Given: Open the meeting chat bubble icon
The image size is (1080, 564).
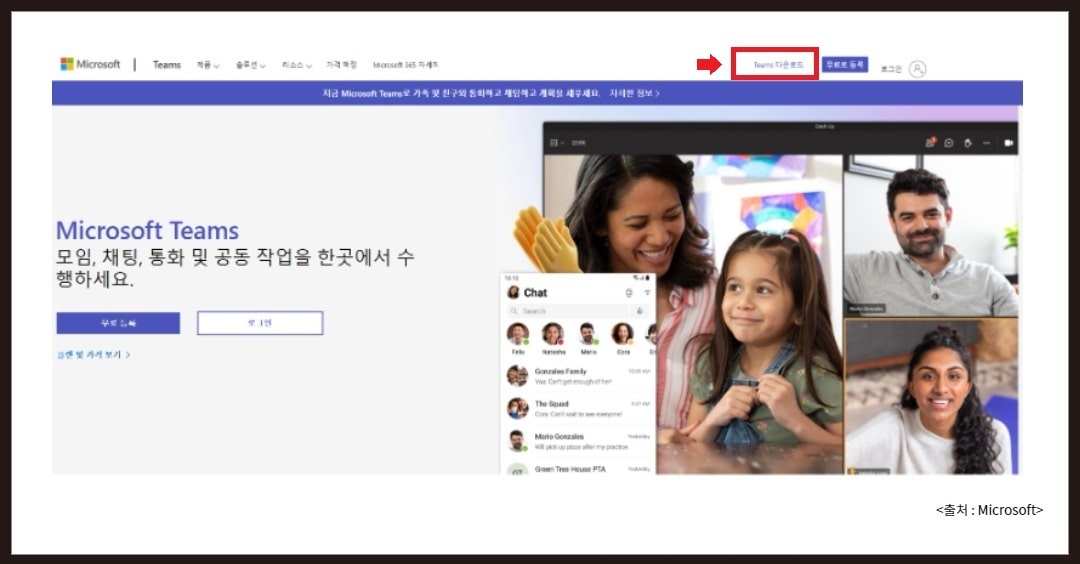Looking at the screenshot, I should (949, 143).
